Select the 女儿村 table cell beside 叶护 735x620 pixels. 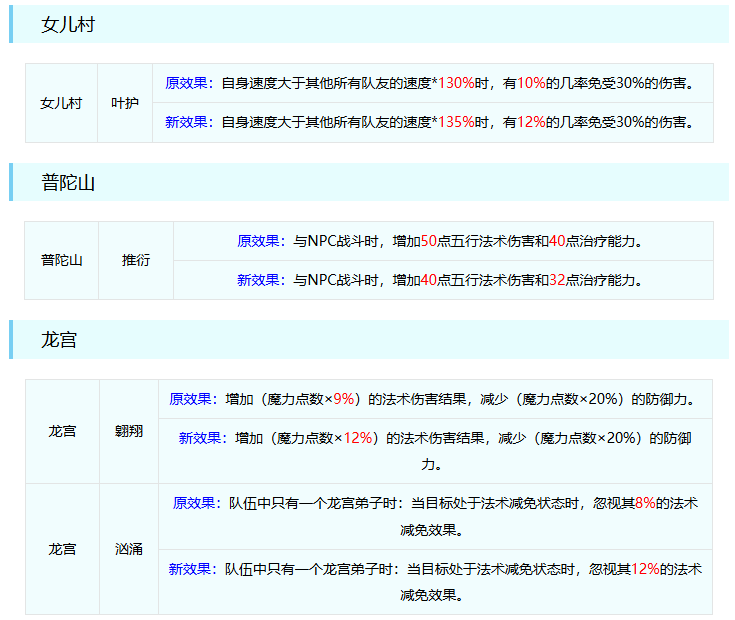(61, 103)
